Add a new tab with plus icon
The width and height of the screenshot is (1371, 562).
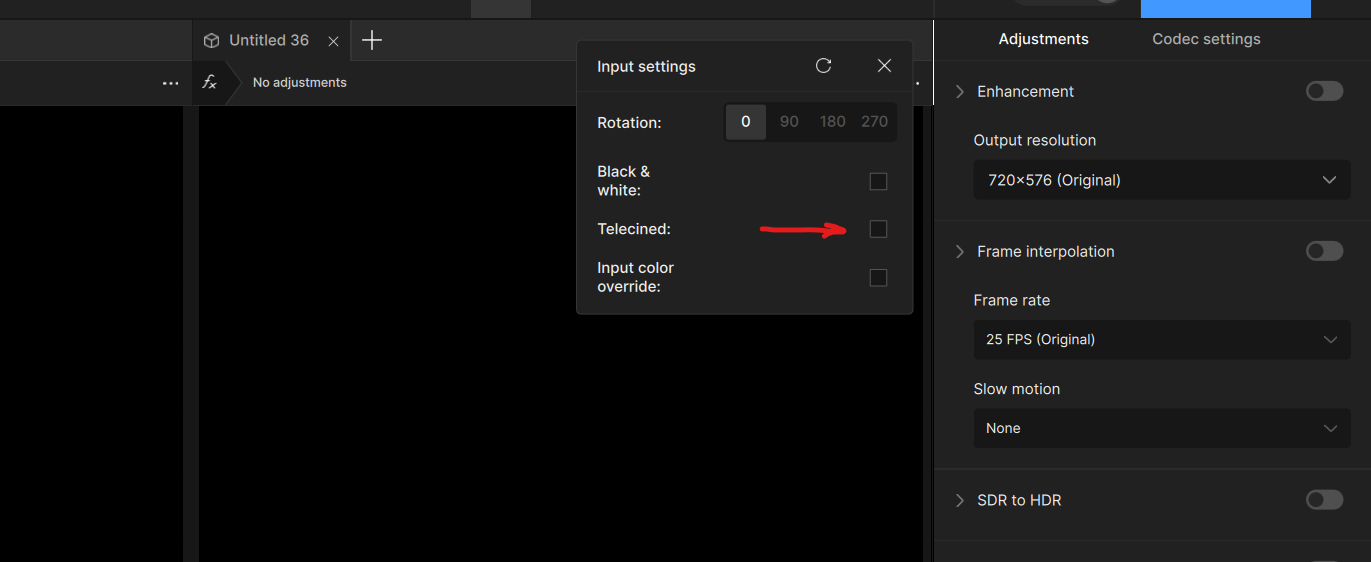coord(372,40)
